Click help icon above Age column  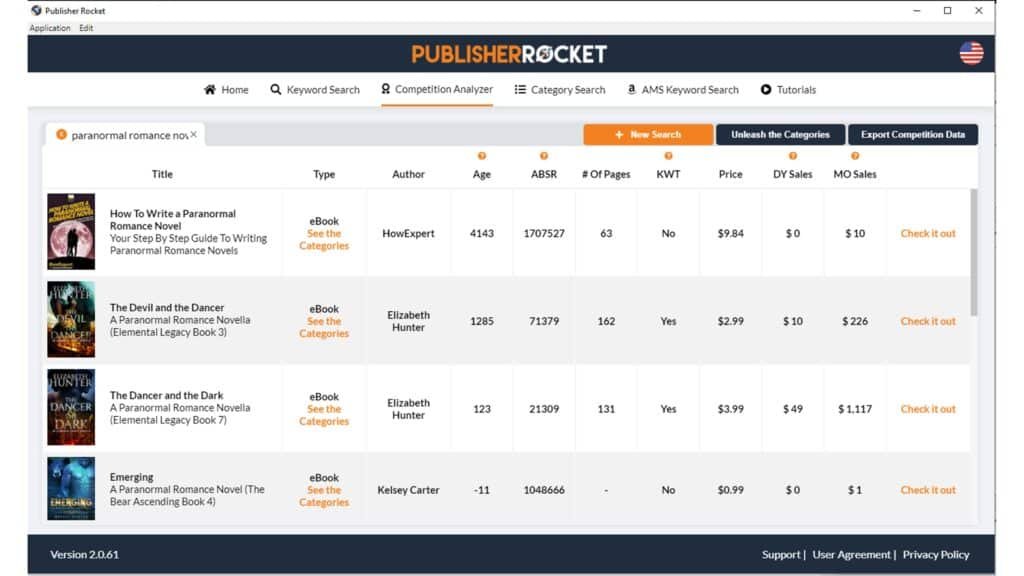point(482,156)
